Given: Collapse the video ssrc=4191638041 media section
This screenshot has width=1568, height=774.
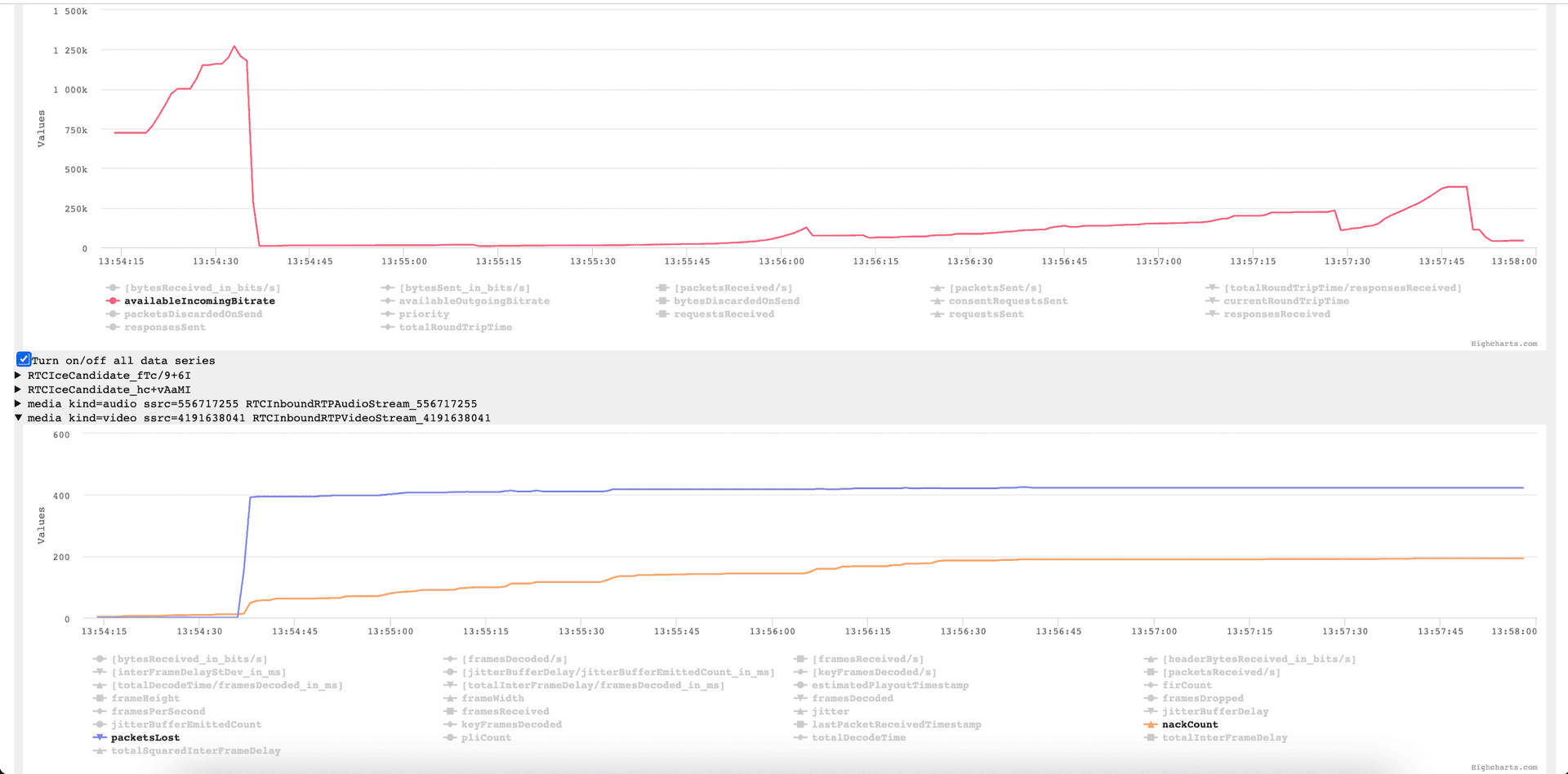Looking at the screenshot, I should click(18, 418).
